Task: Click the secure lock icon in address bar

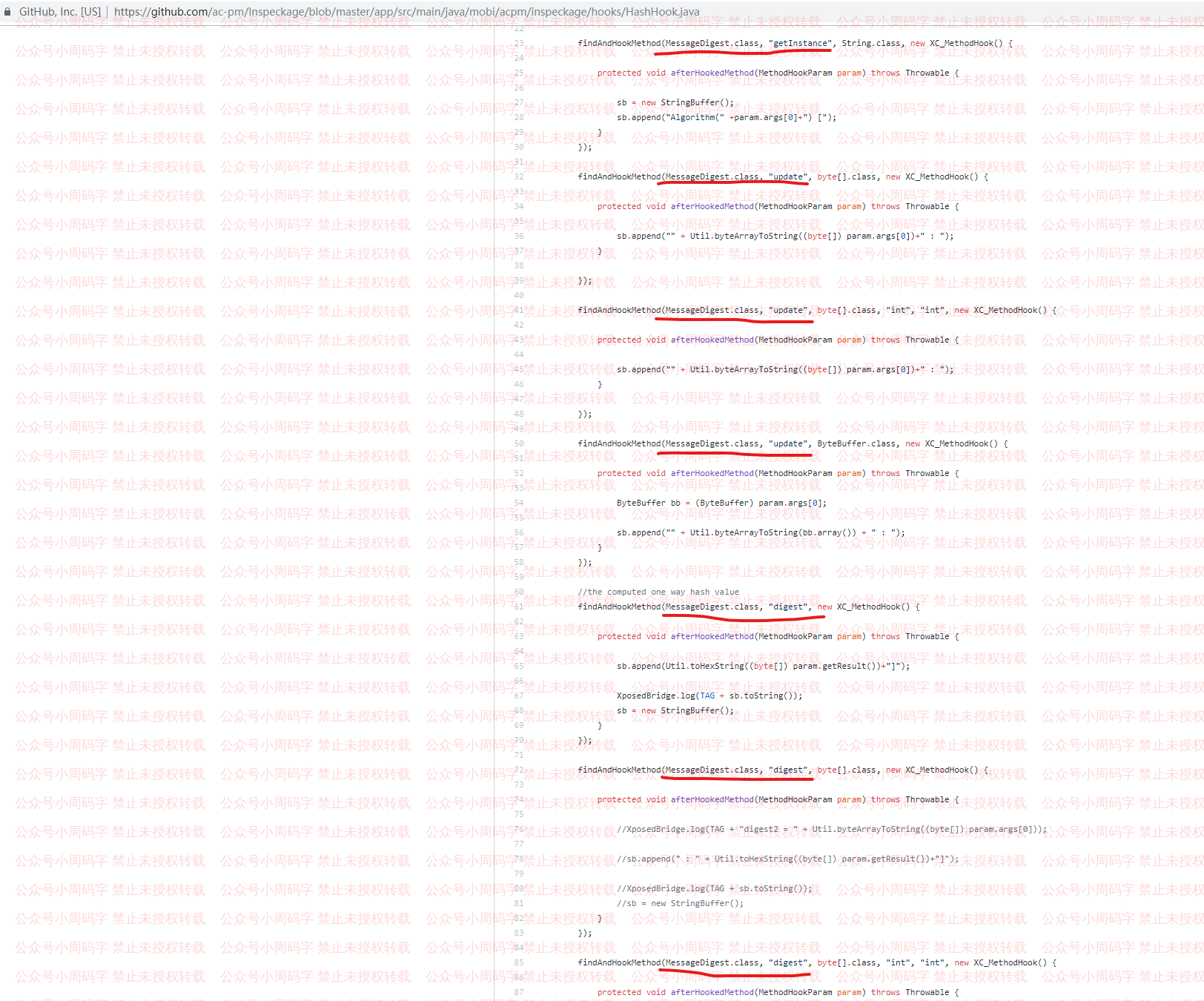Action: coord(7,12)
